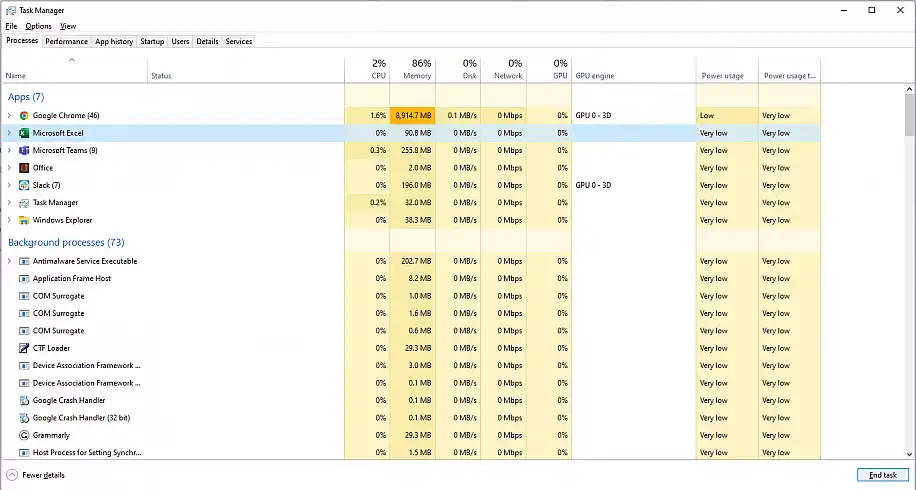Click the Google Chrome app icon
This screenshot has width=916, height=490.
(24, 116)
